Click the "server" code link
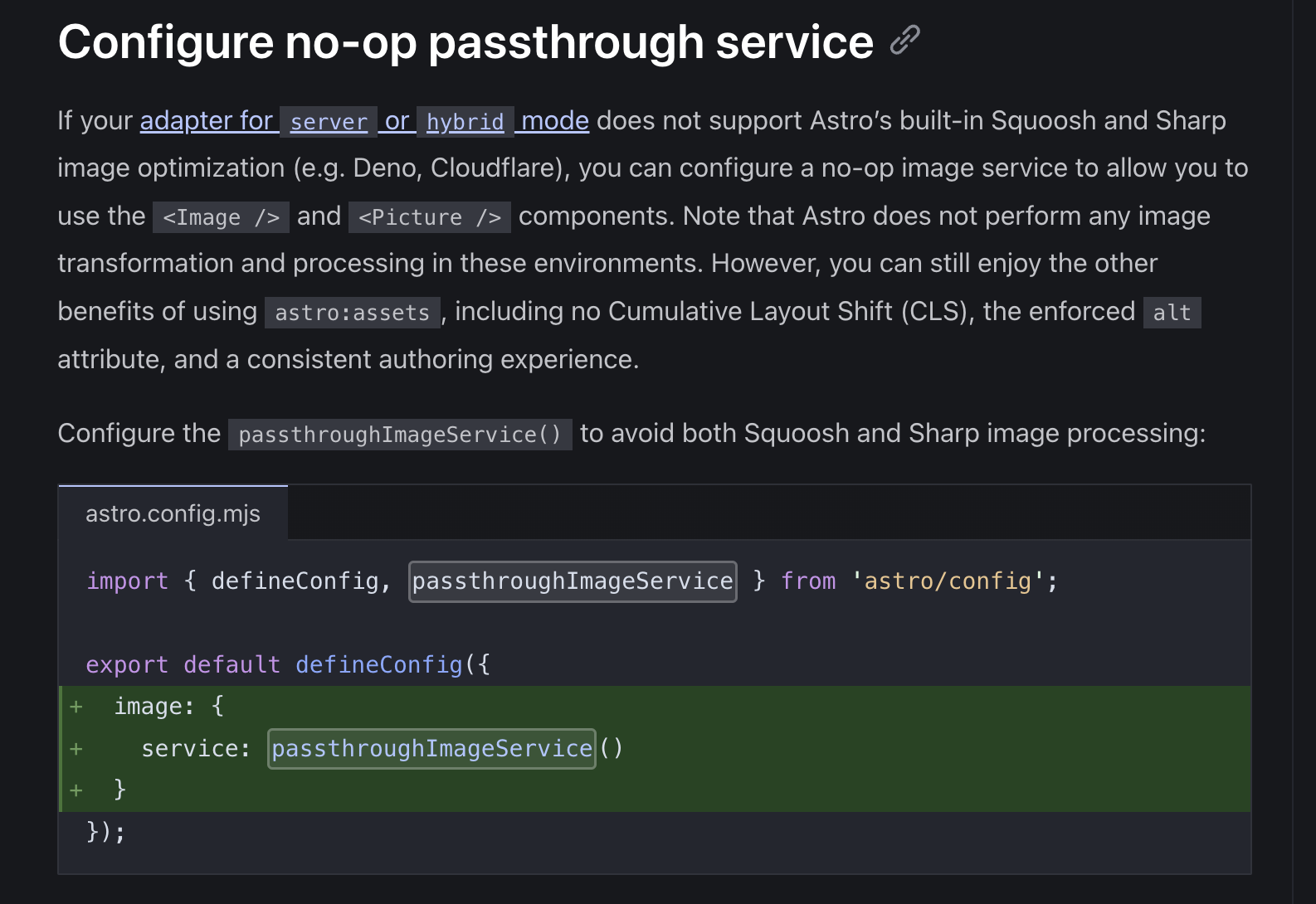 coord(329,123)
